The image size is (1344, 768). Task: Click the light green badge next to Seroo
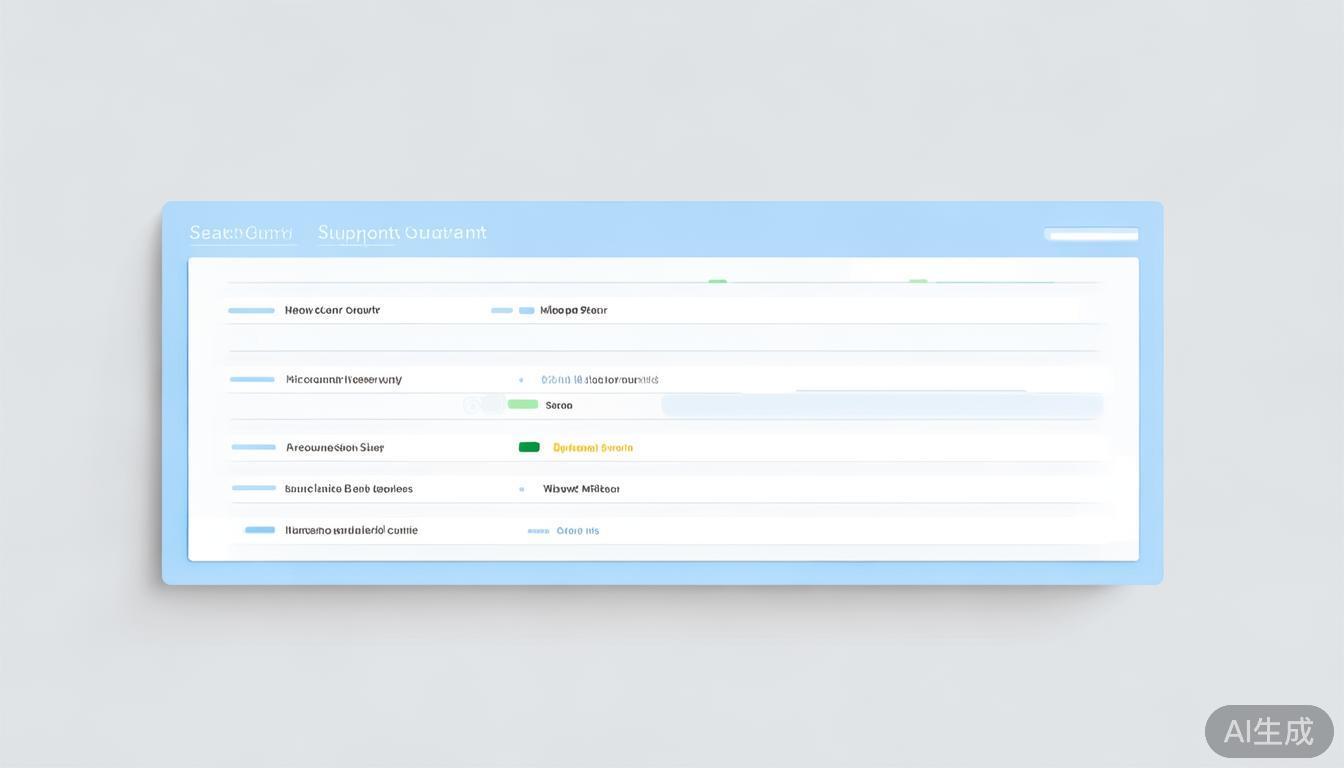[x=522, y=405]
